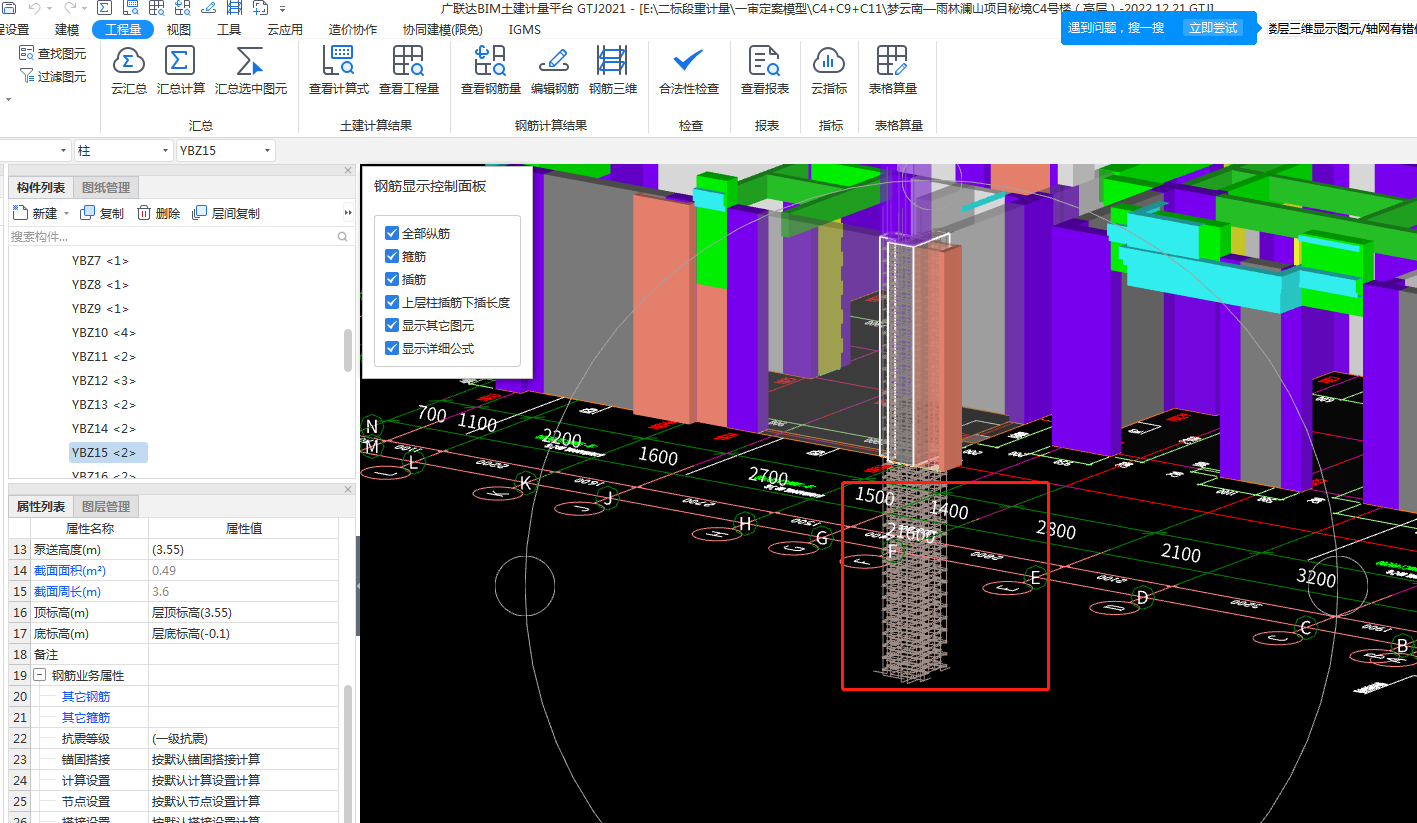Open the 云应用 ribbon tab

coord(285,29)
